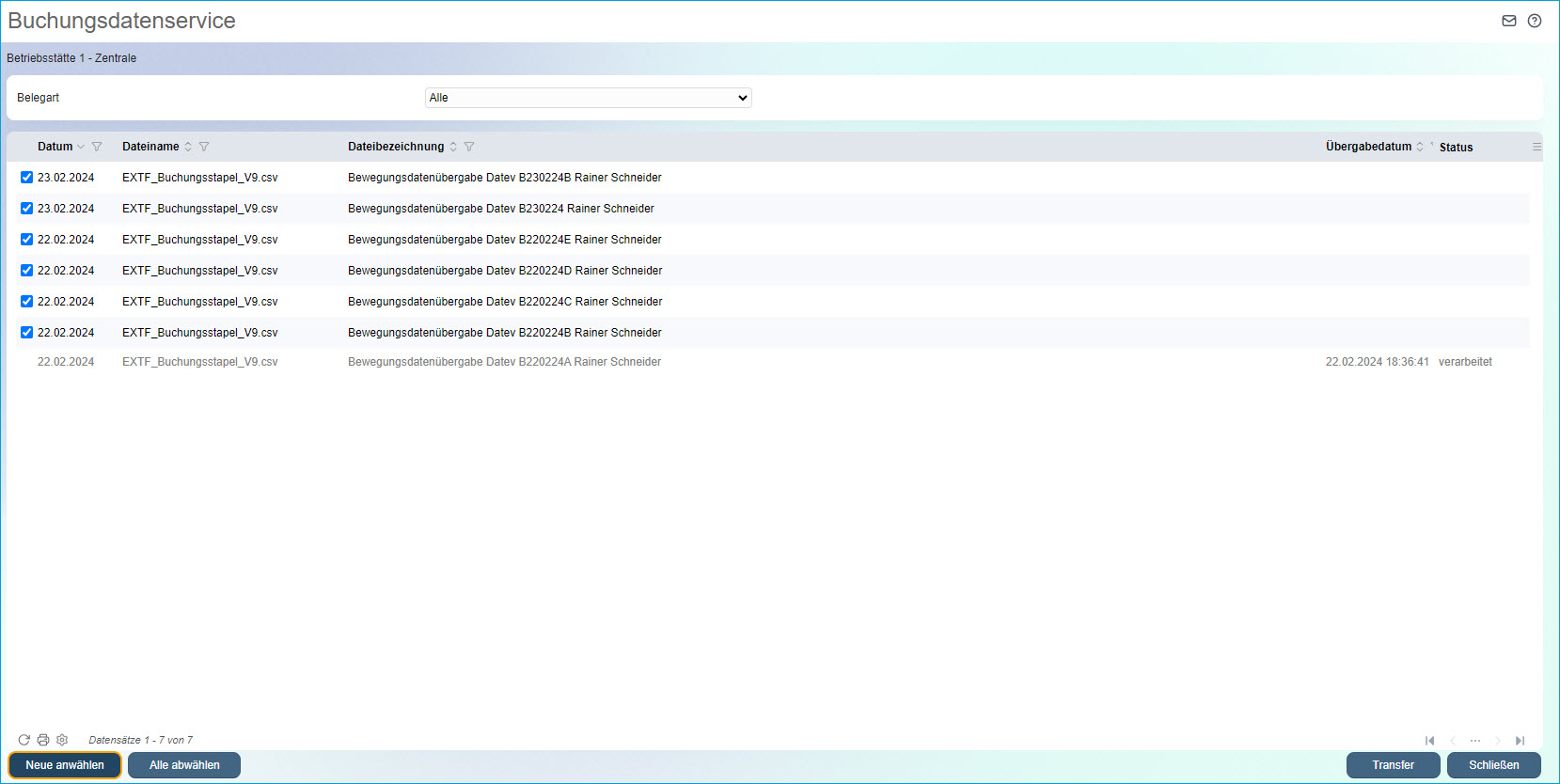
Task: Click the Übergabedatum header label
Action: 1368,147
